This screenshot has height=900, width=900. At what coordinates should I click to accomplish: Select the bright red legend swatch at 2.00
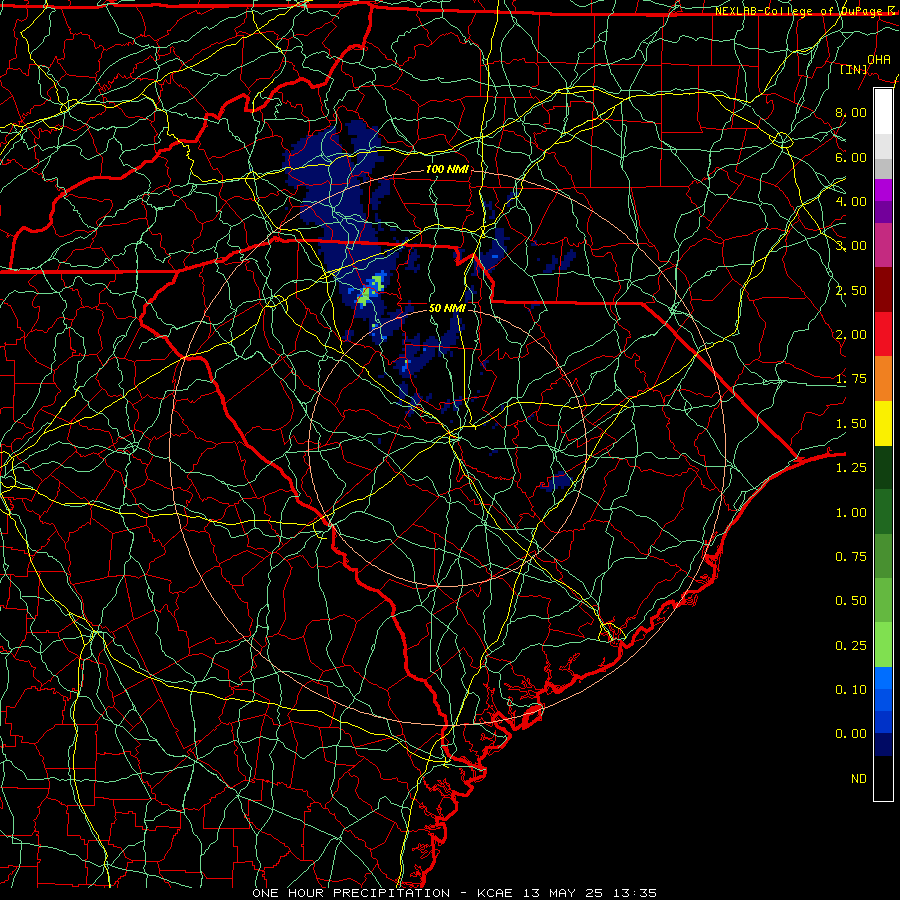coord(883,334)
